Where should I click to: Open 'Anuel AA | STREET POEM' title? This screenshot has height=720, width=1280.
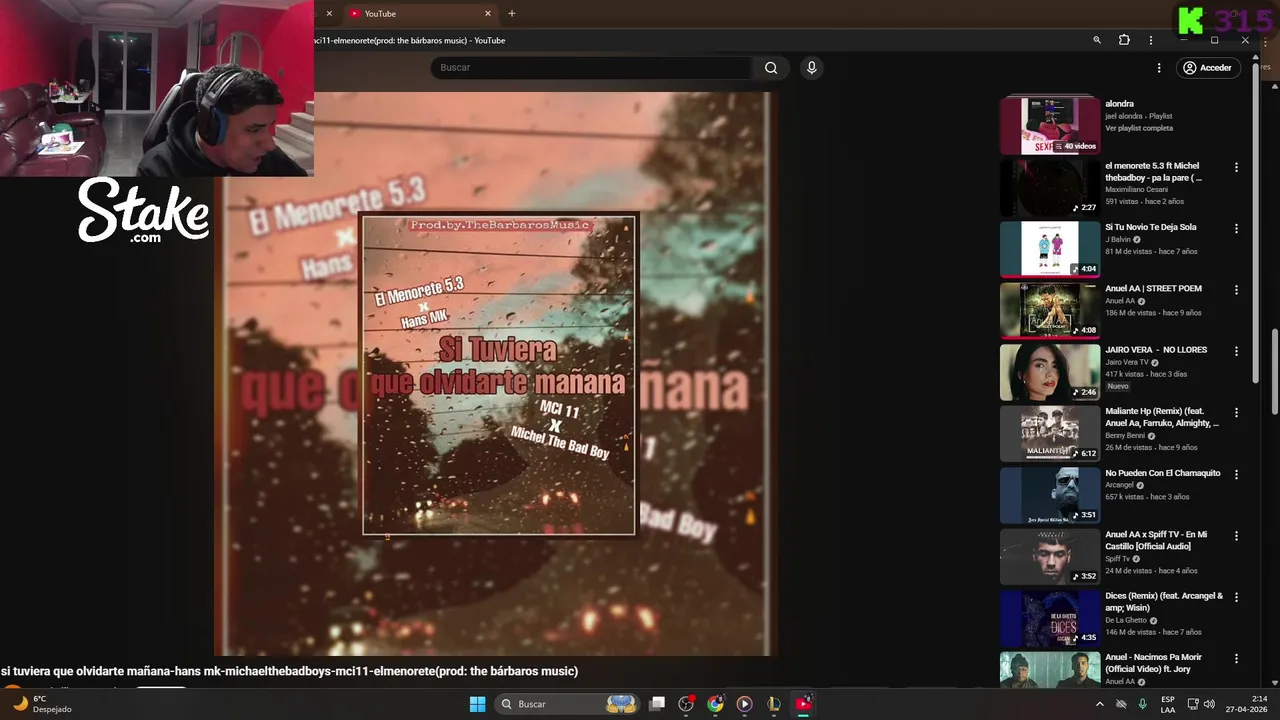click(x=1153, y=288)
